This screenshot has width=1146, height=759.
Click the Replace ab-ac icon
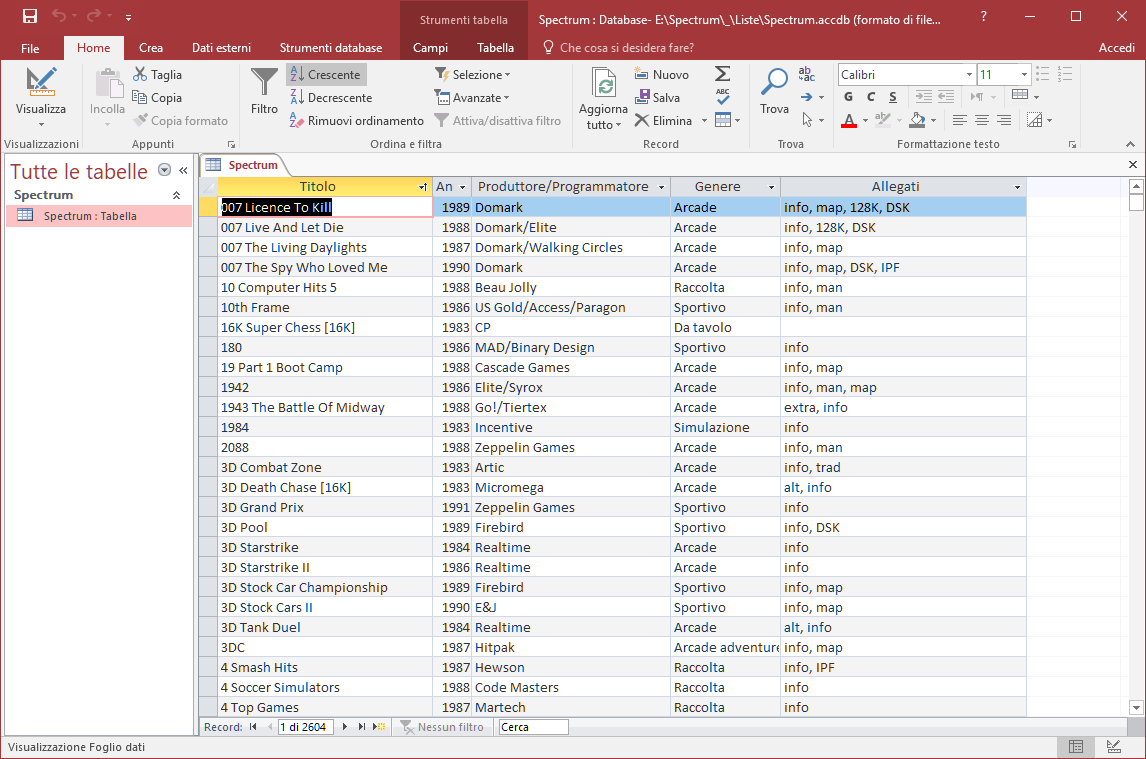coord(806,74)
